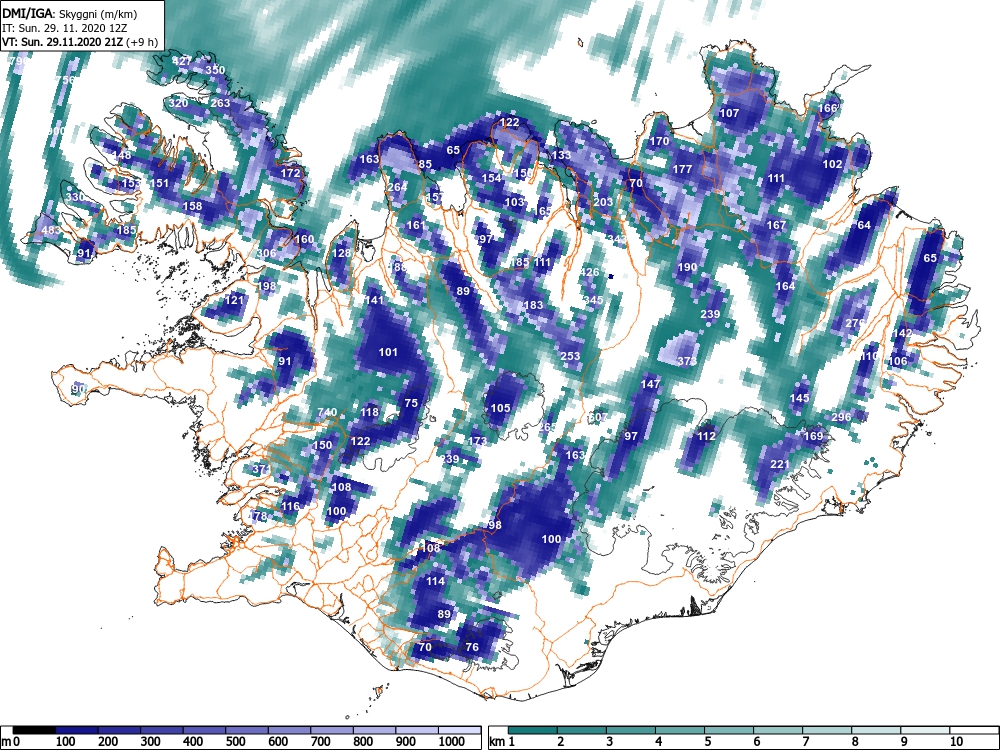This screenshot has width=1000, height=750.
Task: Click the visibility value 147 on the map
Action: pos(651,384)
